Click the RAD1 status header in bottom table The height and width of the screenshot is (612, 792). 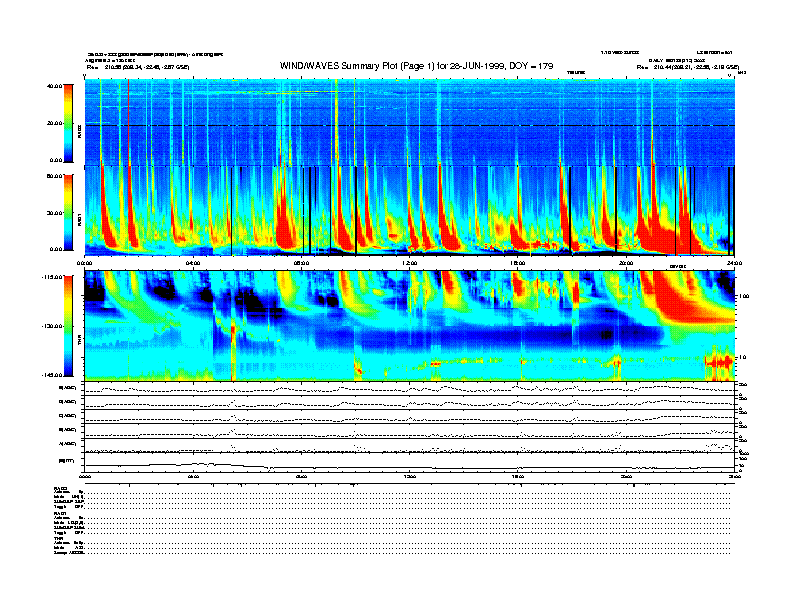(x=60, y=513)
